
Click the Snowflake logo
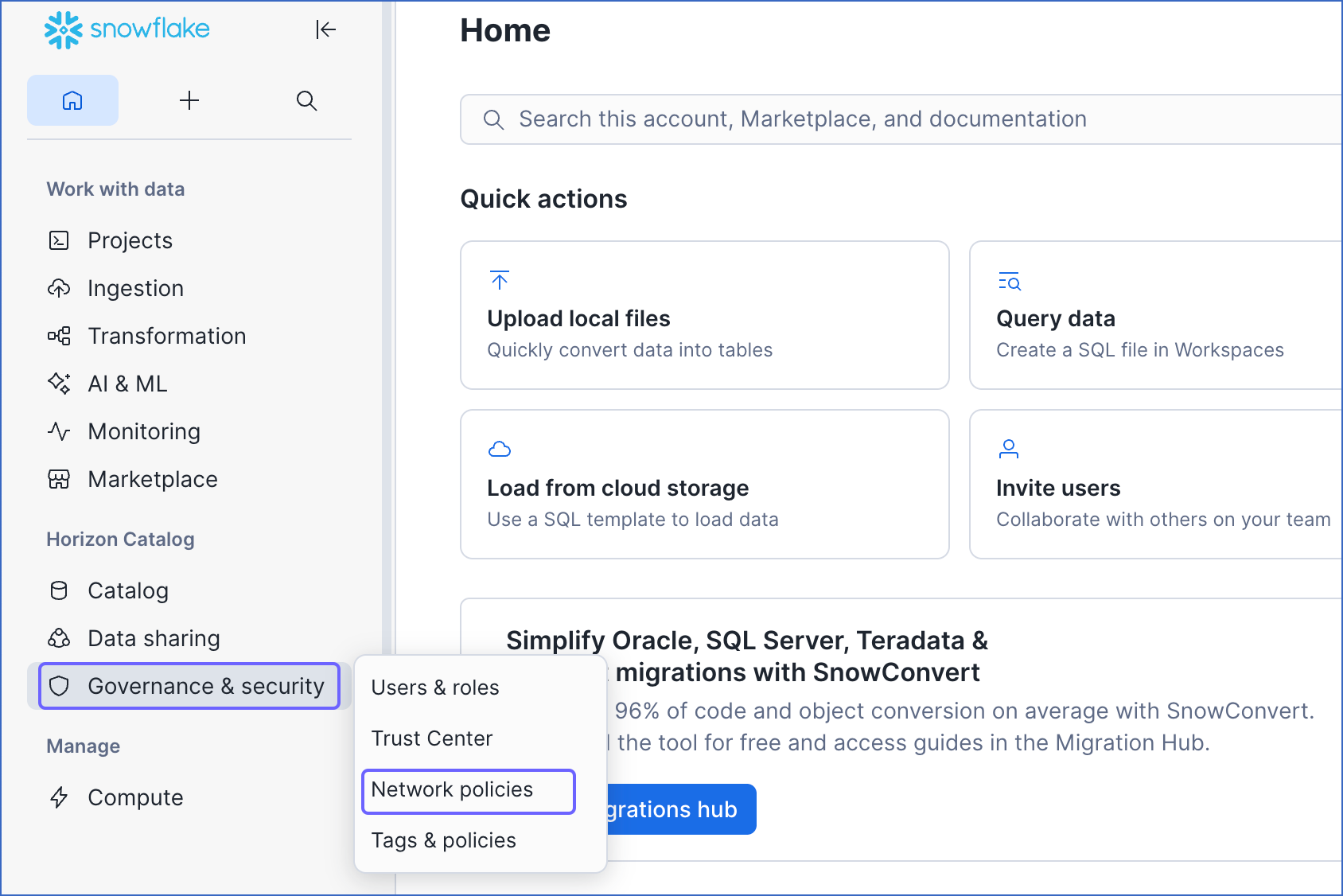point(127,30)
